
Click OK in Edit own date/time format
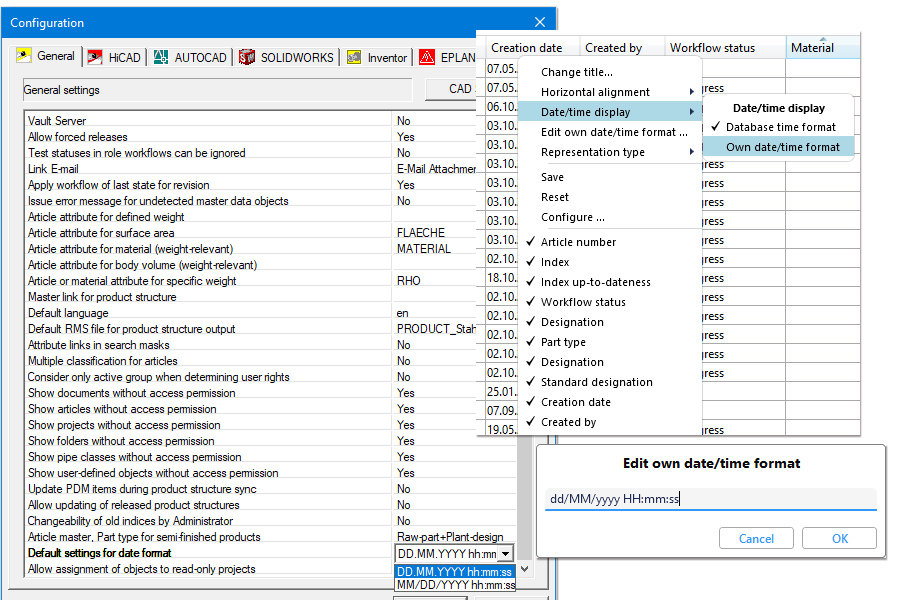coord(839,539)
